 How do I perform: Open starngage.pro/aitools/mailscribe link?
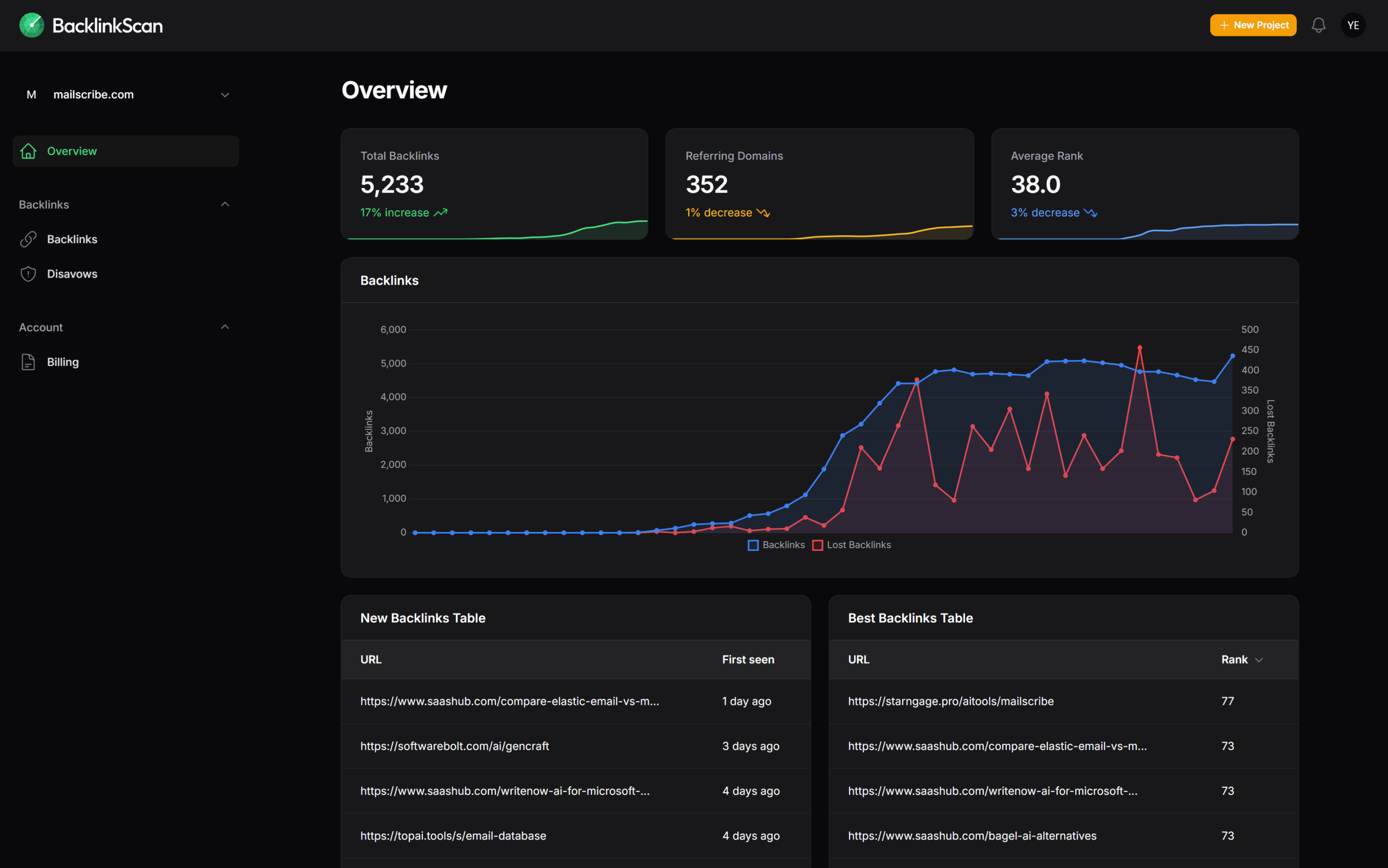coord(951,702)
